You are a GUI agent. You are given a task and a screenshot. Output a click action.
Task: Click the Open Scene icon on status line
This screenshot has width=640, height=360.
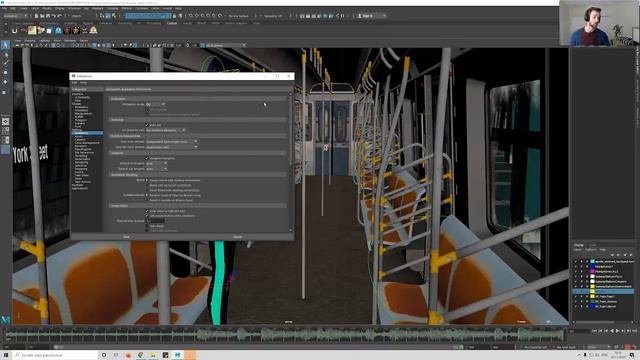point(42,16)
